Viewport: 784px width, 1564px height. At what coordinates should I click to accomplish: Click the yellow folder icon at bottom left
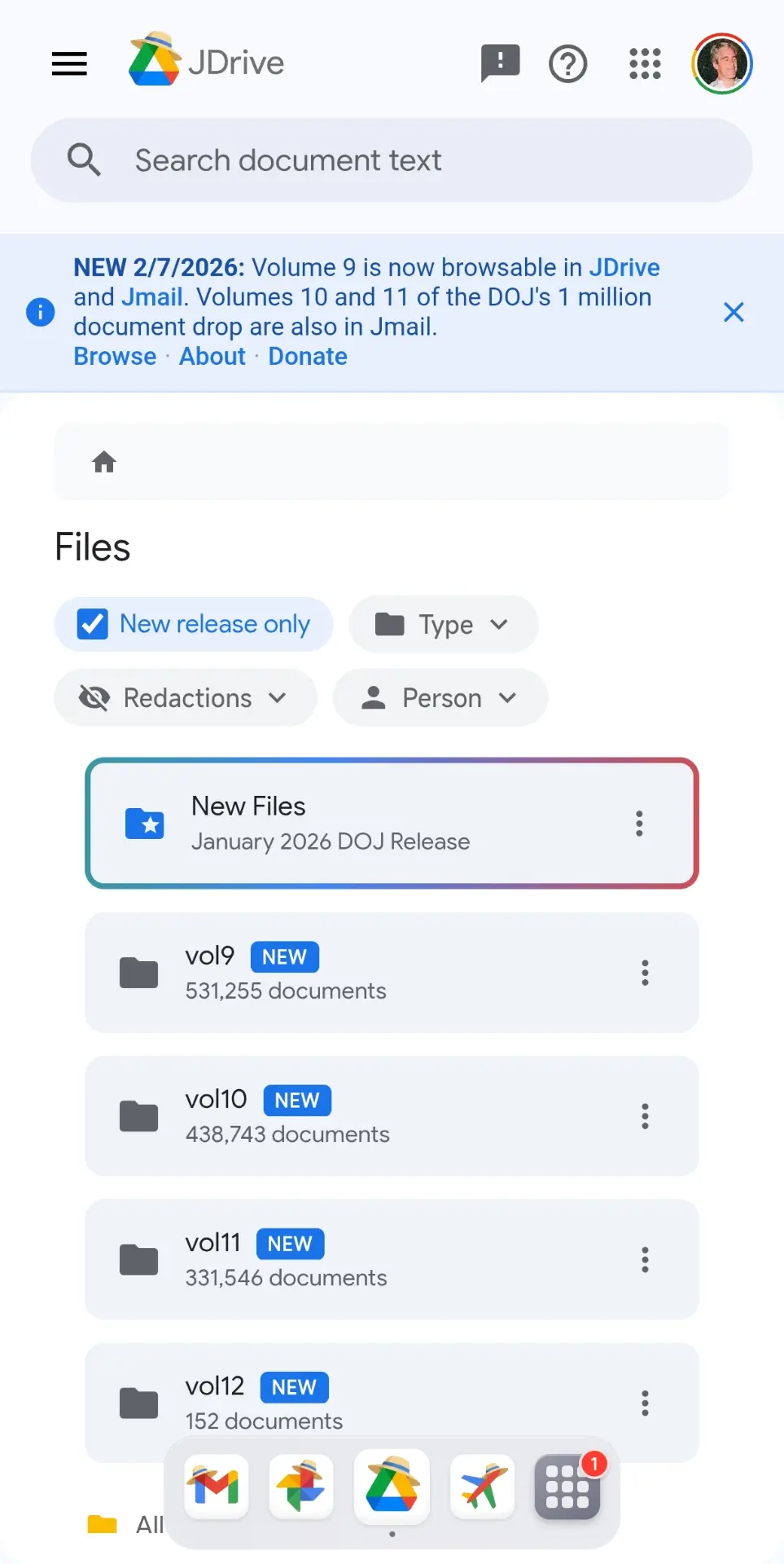[103, 1524]
